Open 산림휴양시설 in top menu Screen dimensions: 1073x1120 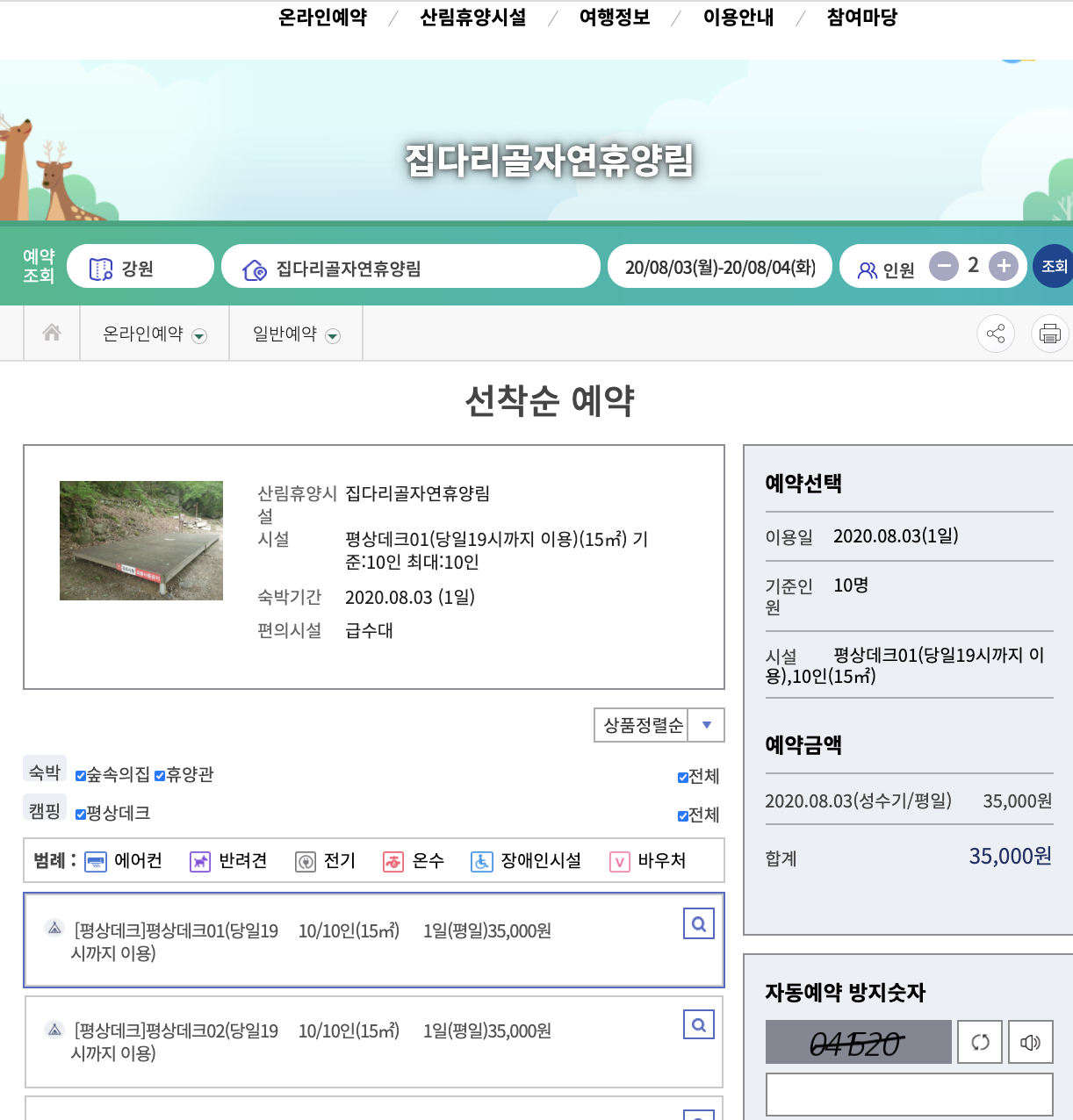(473, 18)
